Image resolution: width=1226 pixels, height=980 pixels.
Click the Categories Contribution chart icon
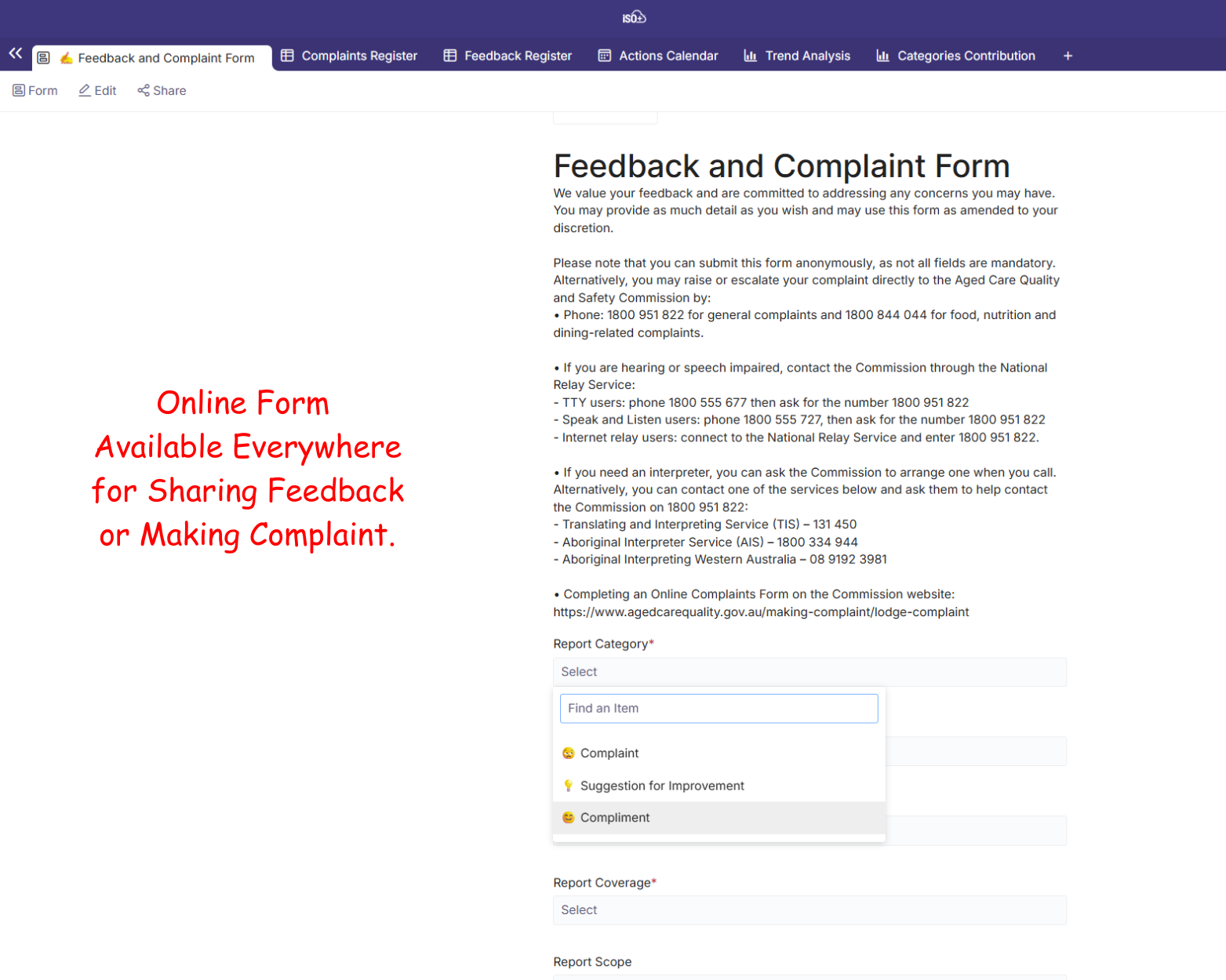pyautogui.click(x=882, y=56)
